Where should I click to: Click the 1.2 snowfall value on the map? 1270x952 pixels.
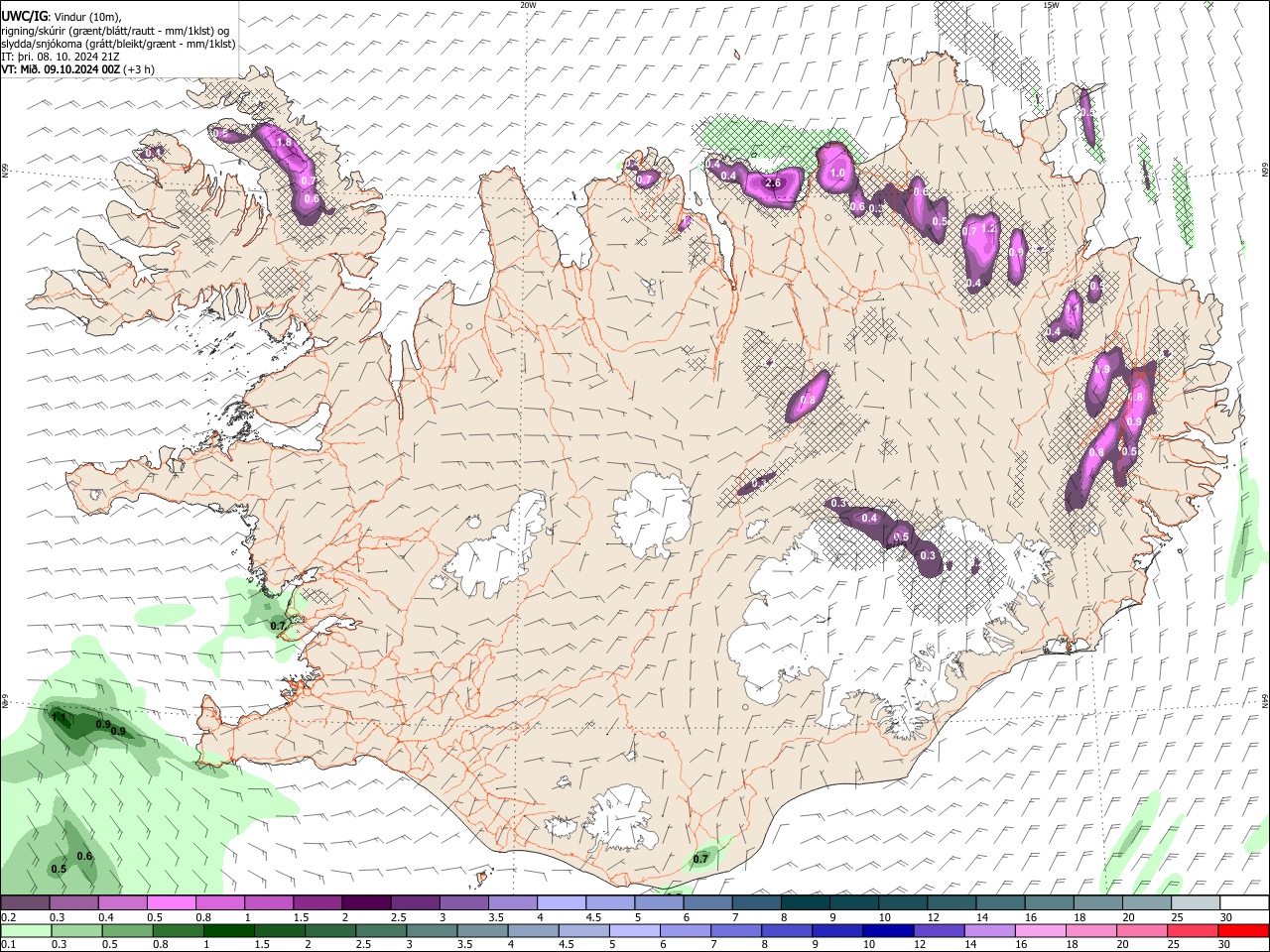click(988, 228)
